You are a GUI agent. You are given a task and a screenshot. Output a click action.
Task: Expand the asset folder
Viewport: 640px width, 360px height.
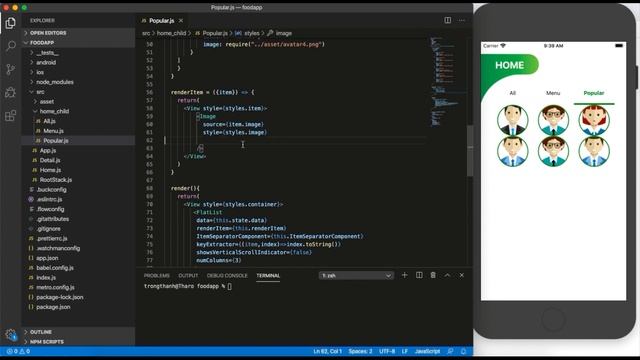point(78,102)
